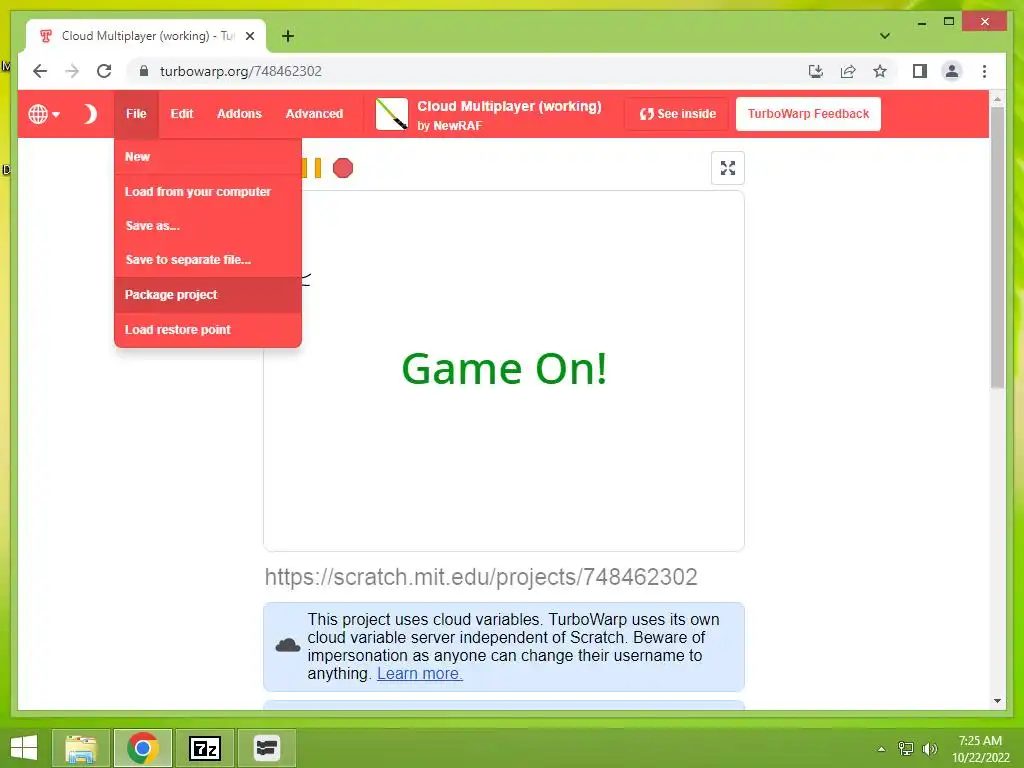Open the Learn more link

tap(419, 673)
